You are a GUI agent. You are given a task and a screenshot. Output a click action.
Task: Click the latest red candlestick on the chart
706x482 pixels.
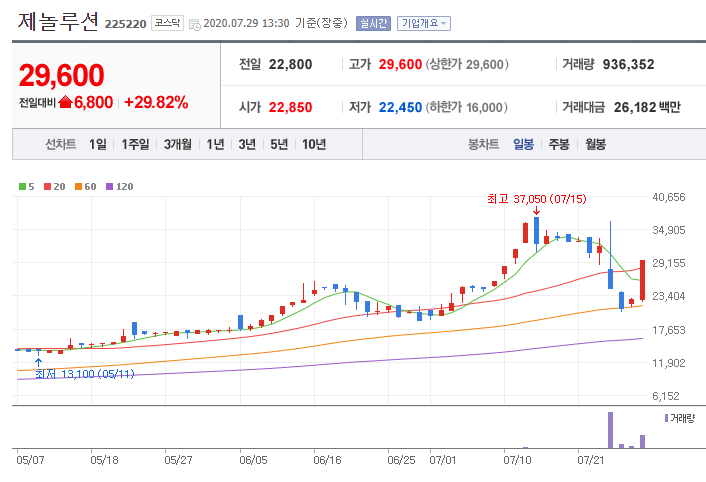coord(643,280)
